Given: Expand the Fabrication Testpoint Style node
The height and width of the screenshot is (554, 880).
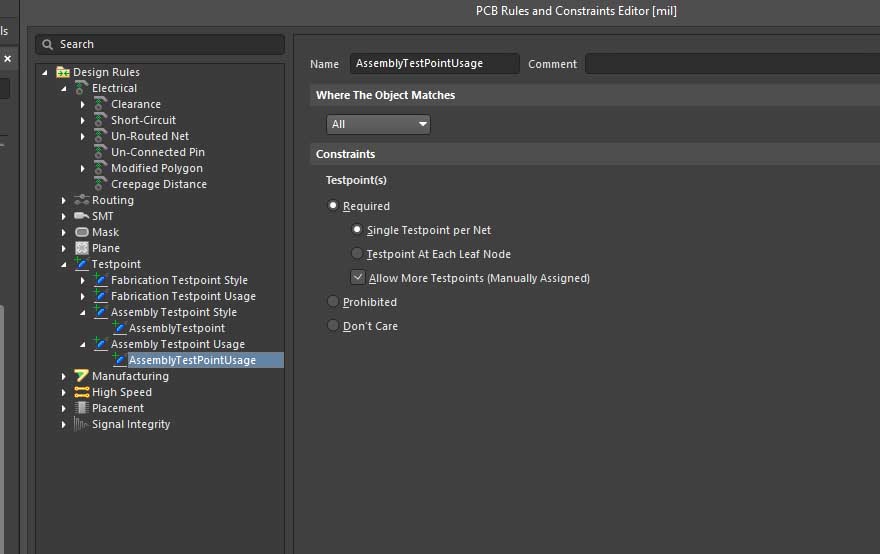Looking at the screenshot, I should (x=83, y=280).
